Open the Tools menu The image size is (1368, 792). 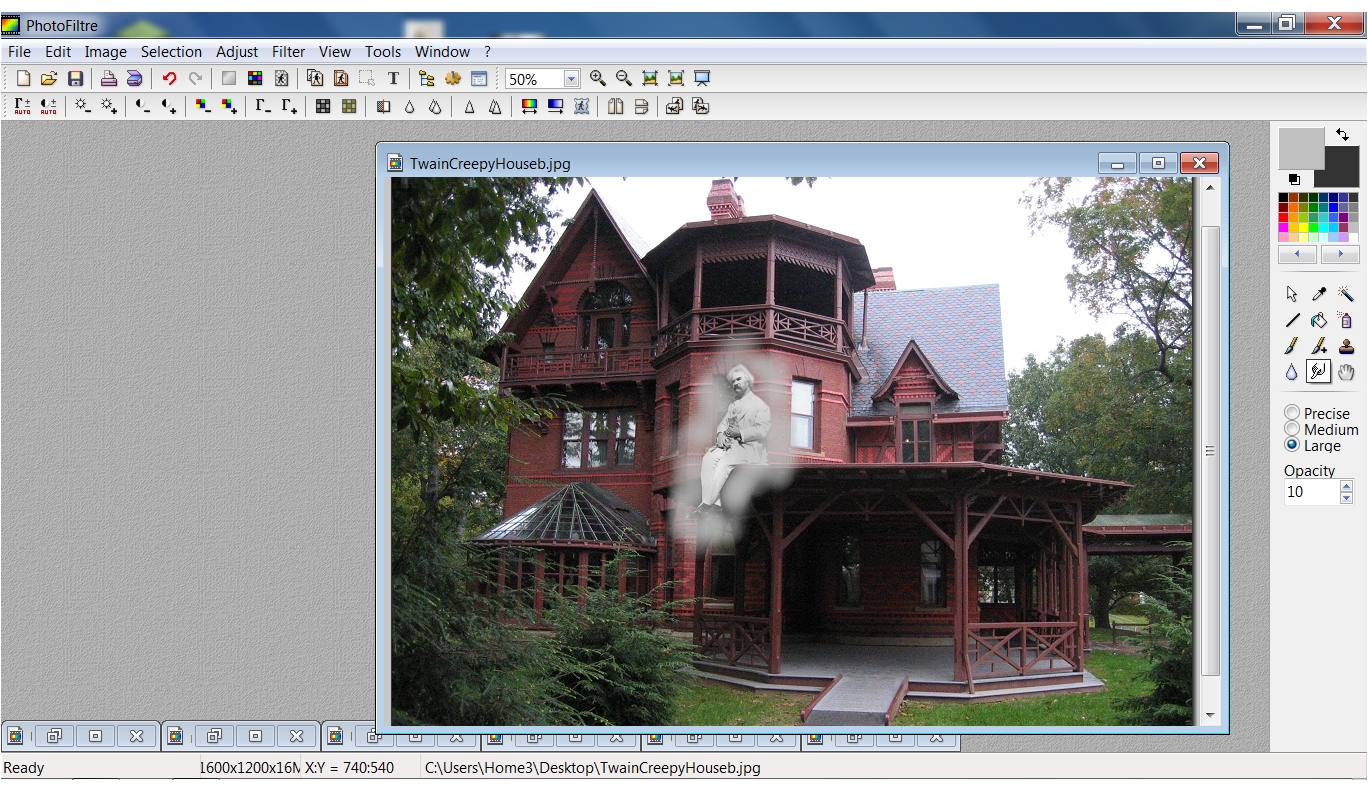[x=383, y=52]
